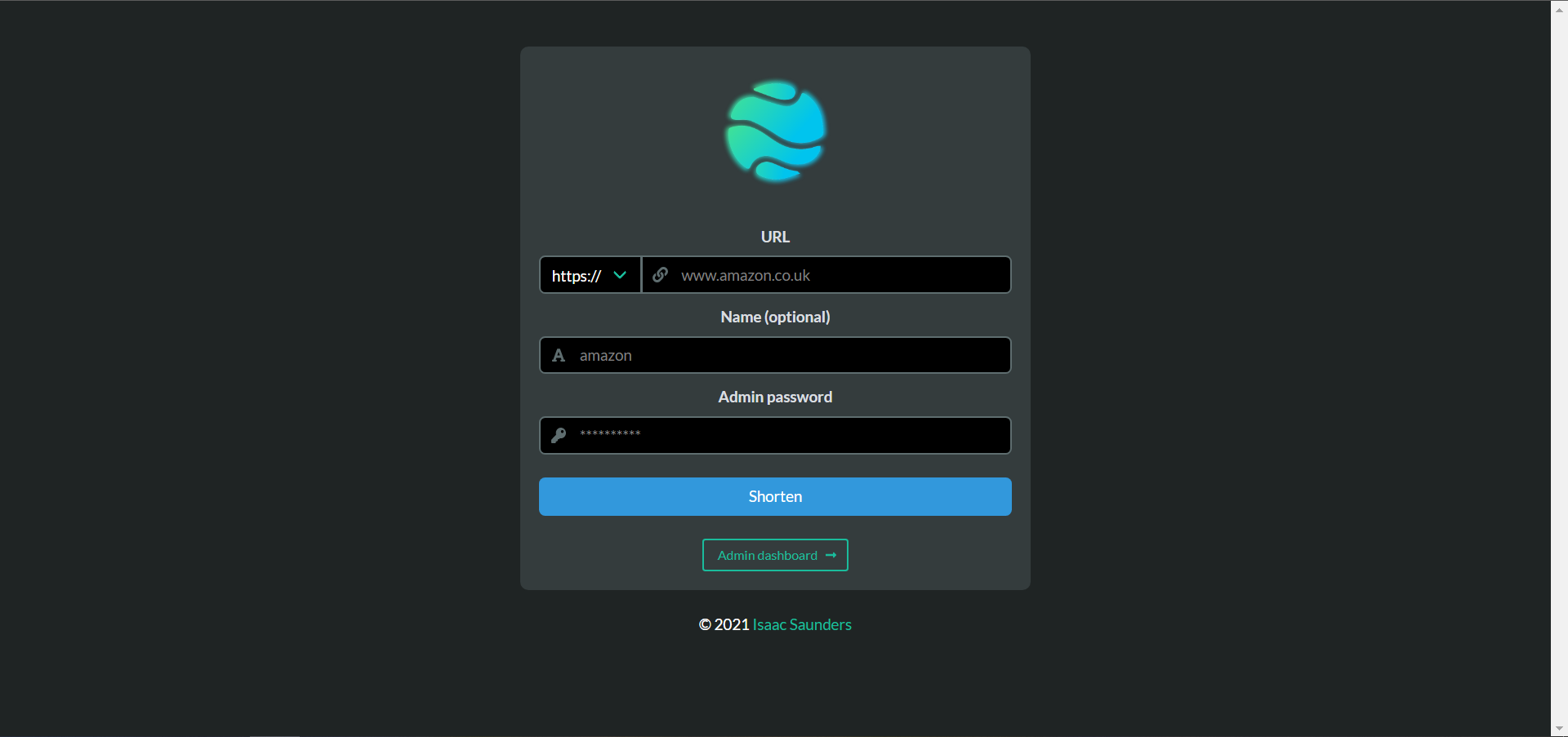
Task: Click the chain link icon in URL field
Action: pyautogui.click(x=661, y=275)
